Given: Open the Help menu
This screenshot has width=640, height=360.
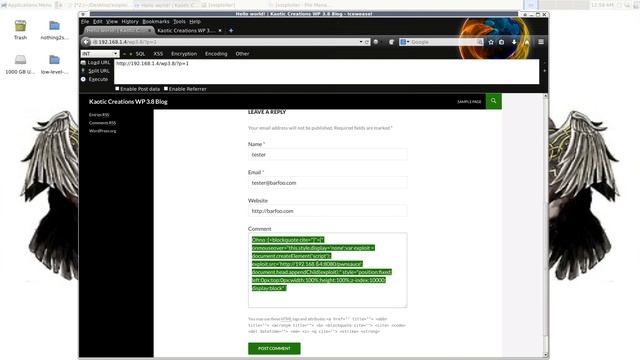Looking at the screenshot, I should pyautogui.click(x=195, y=22).
